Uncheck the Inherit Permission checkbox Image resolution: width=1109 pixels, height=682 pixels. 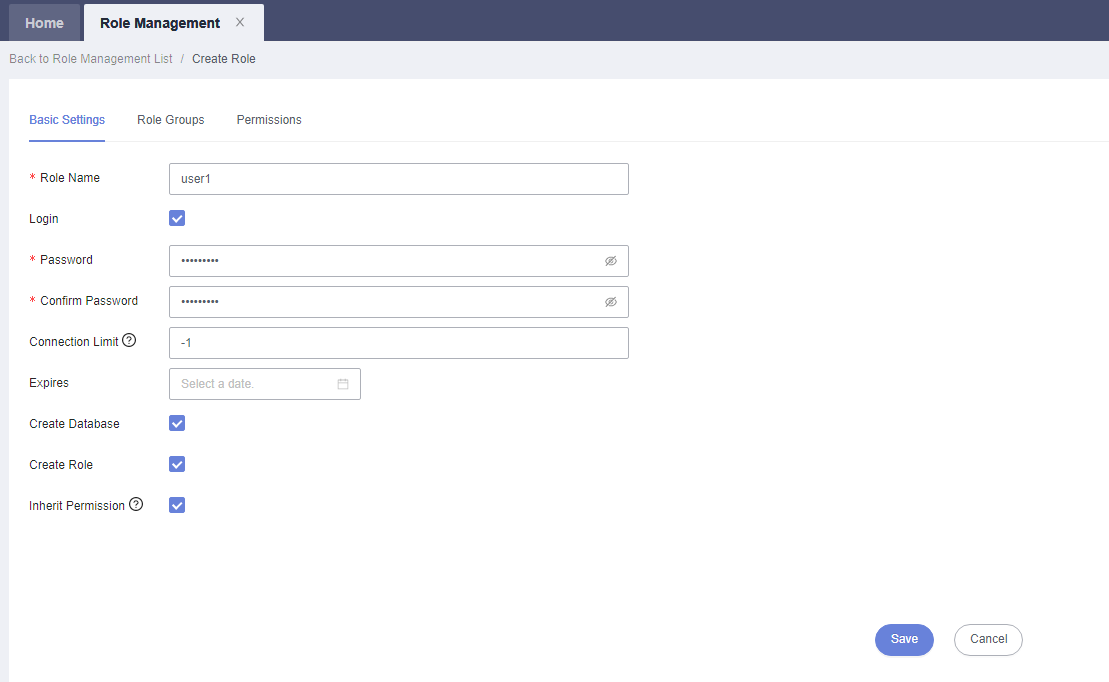pos(177,505)
